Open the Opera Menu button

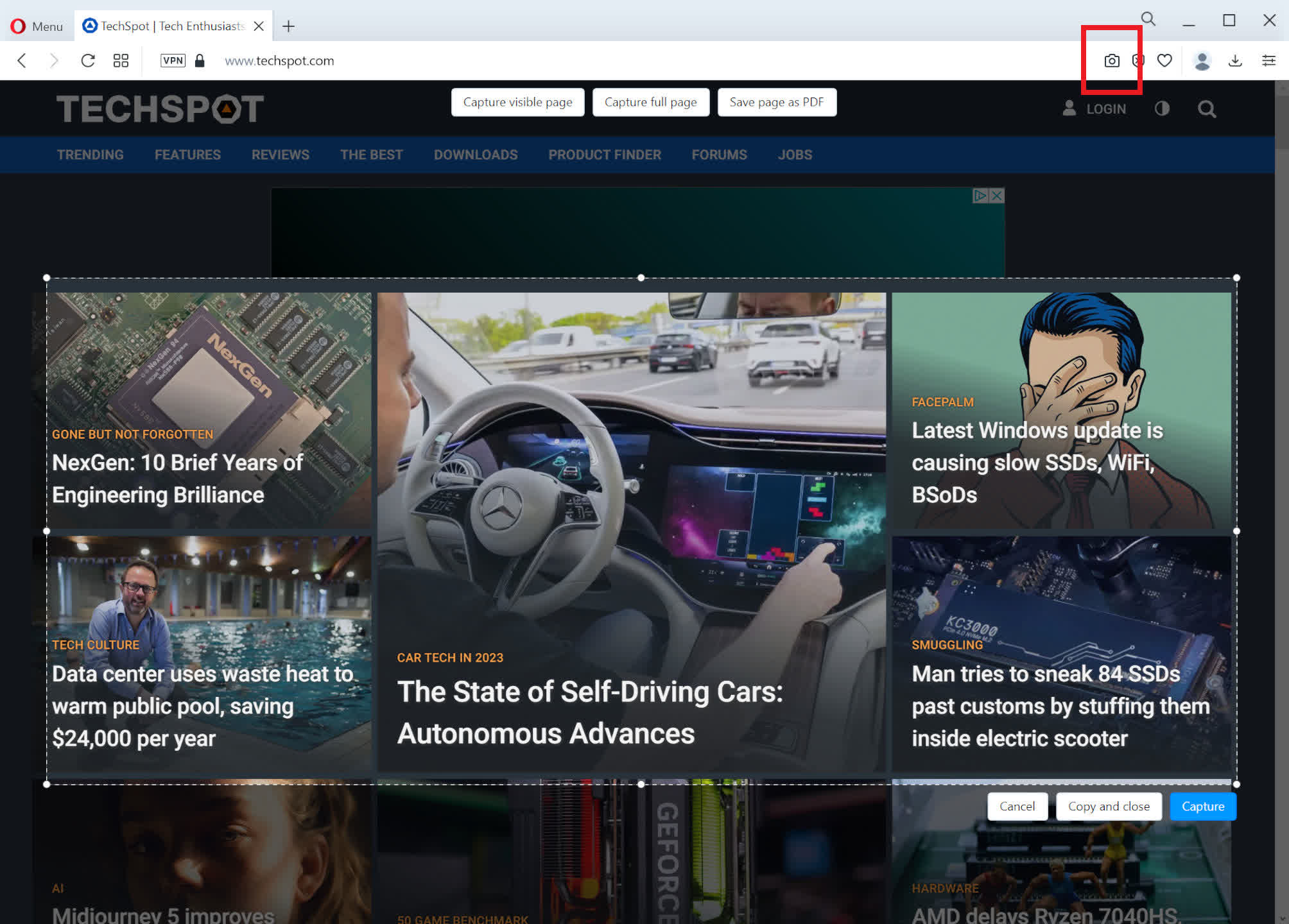(37, 26)
